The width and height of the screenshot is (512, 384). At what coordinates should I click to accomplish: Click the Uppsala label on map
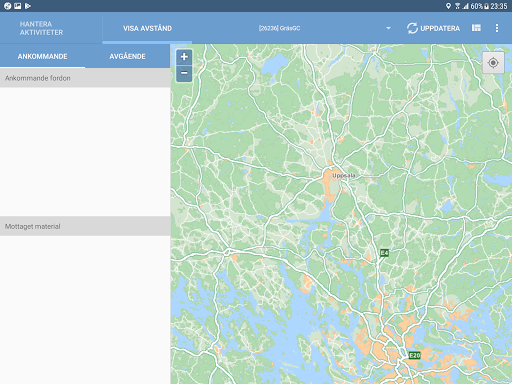[x=344, y=175]
